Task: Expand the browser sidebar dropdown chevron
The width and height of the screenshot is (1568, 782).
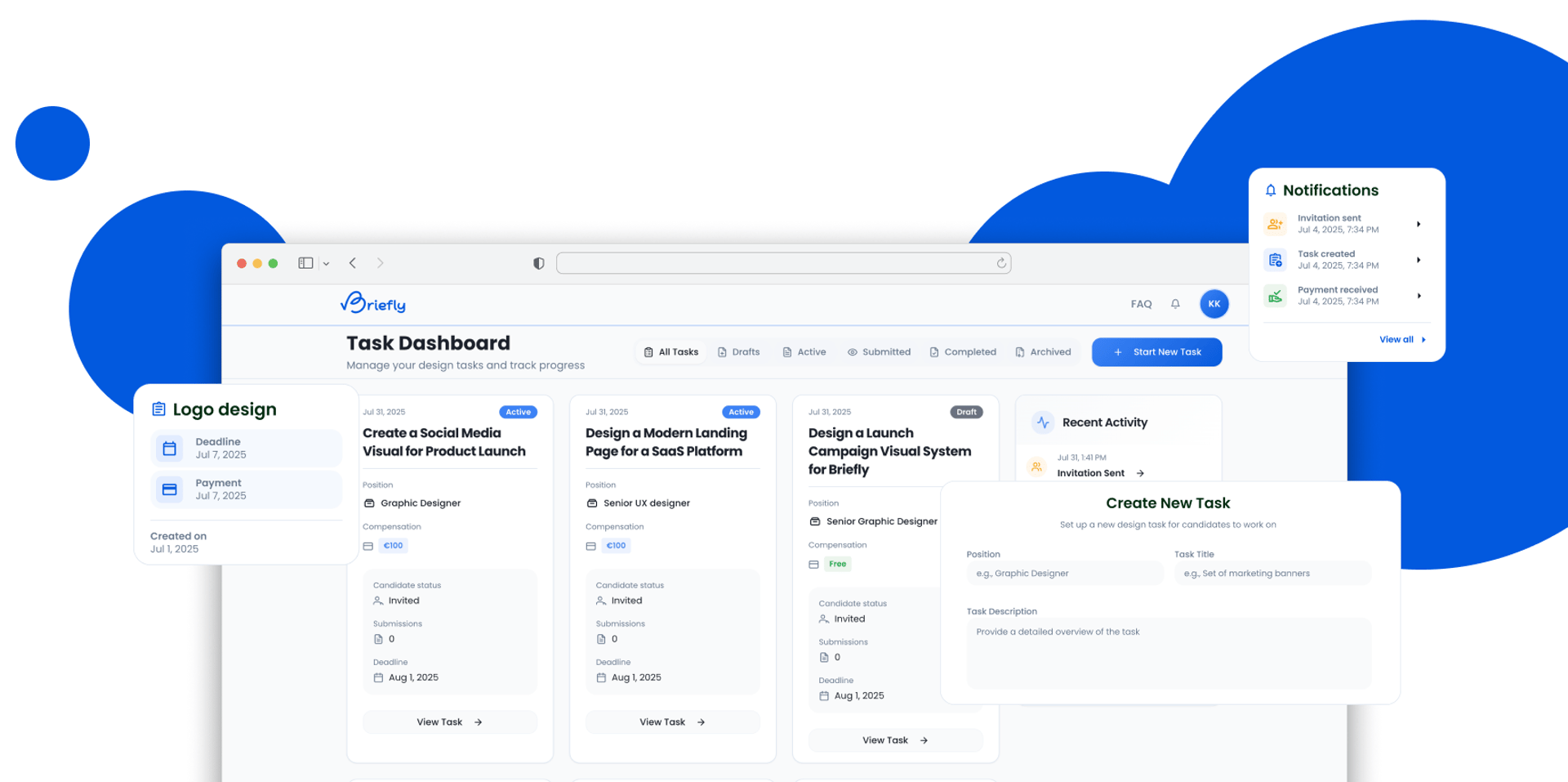Action: click(326, 264)
